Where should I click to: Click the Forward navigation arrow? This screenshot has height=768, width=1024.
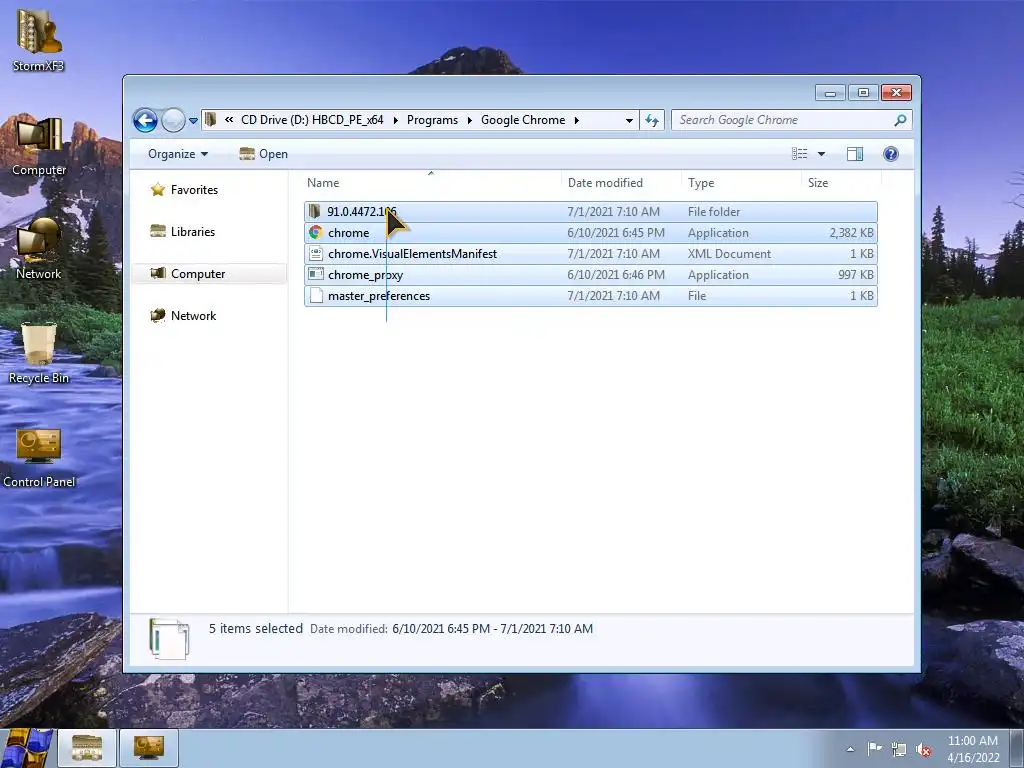coord(173,120)
